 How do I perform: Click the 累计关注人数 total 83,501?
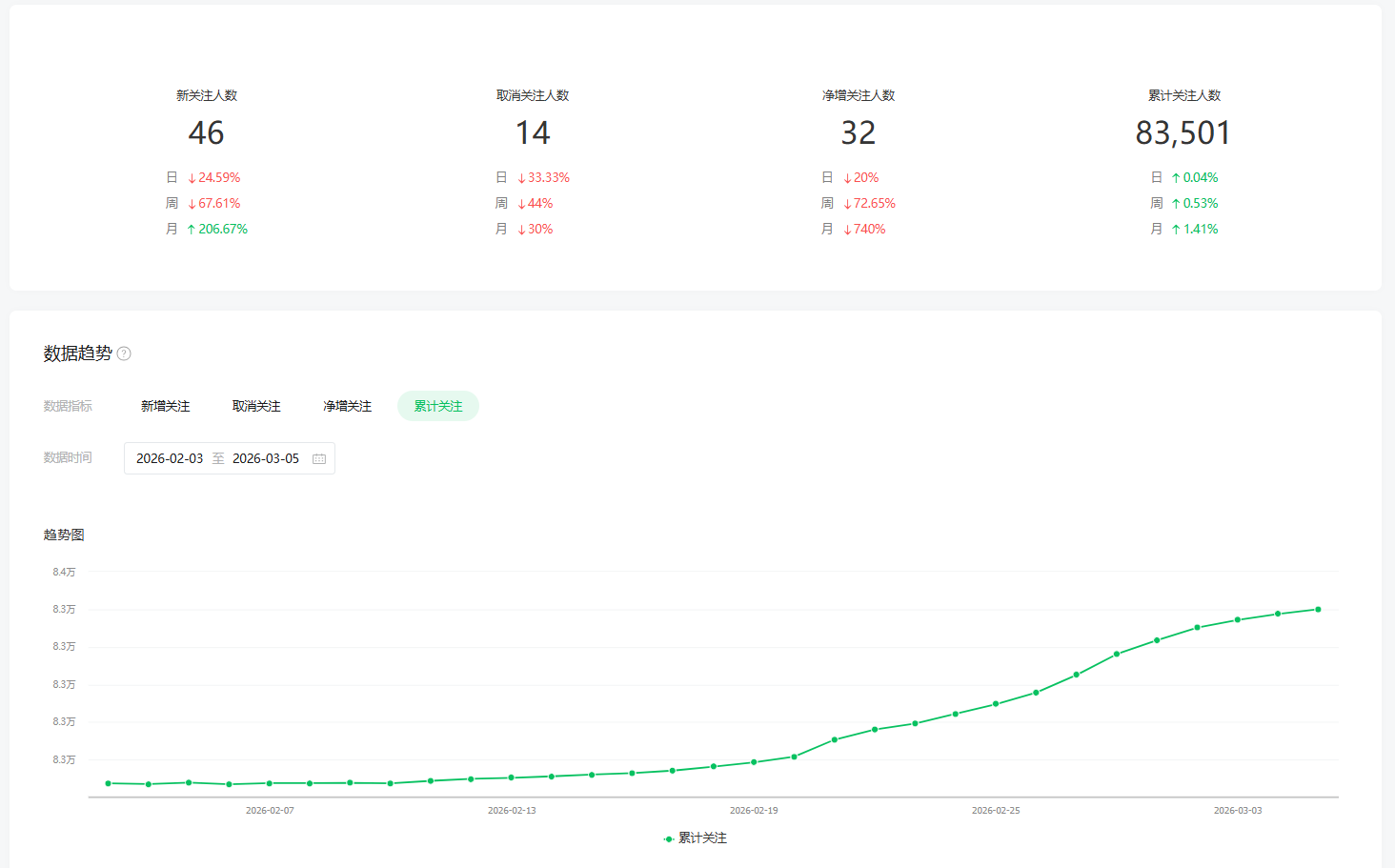click(1183, 132)
